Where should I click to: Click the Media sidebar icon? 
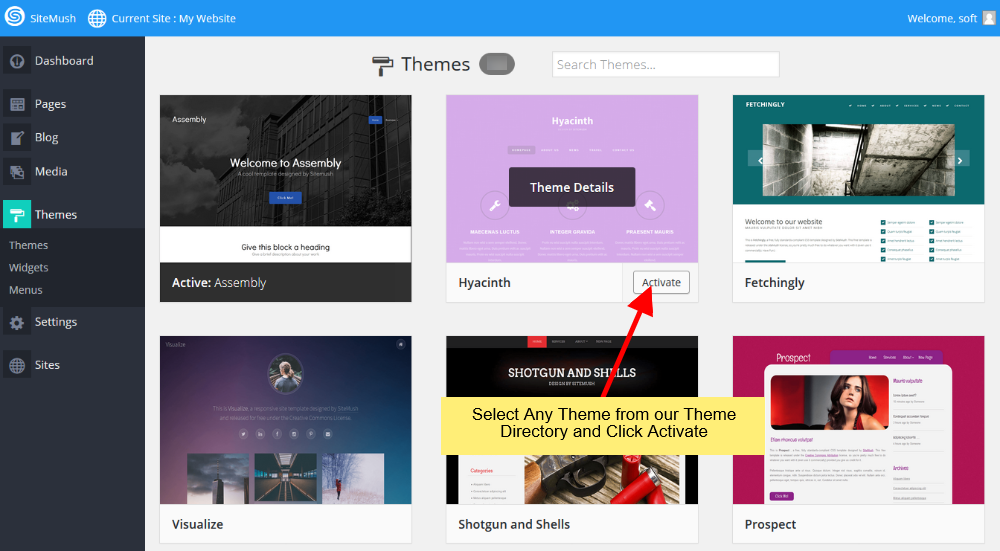(x=17, y=172)
